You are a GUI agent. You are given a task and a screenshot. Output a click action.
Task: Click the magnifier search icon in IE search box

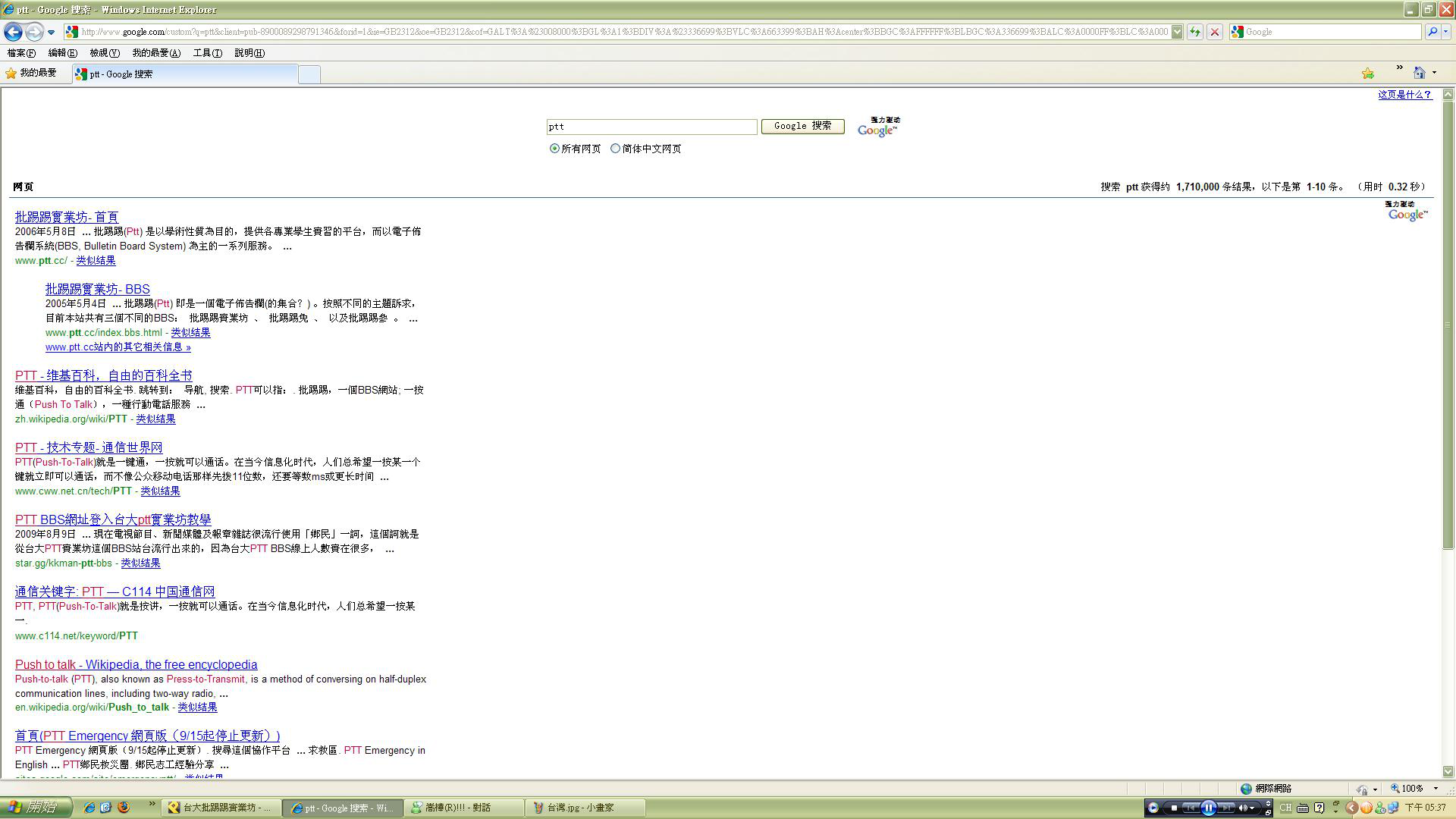1432,32
